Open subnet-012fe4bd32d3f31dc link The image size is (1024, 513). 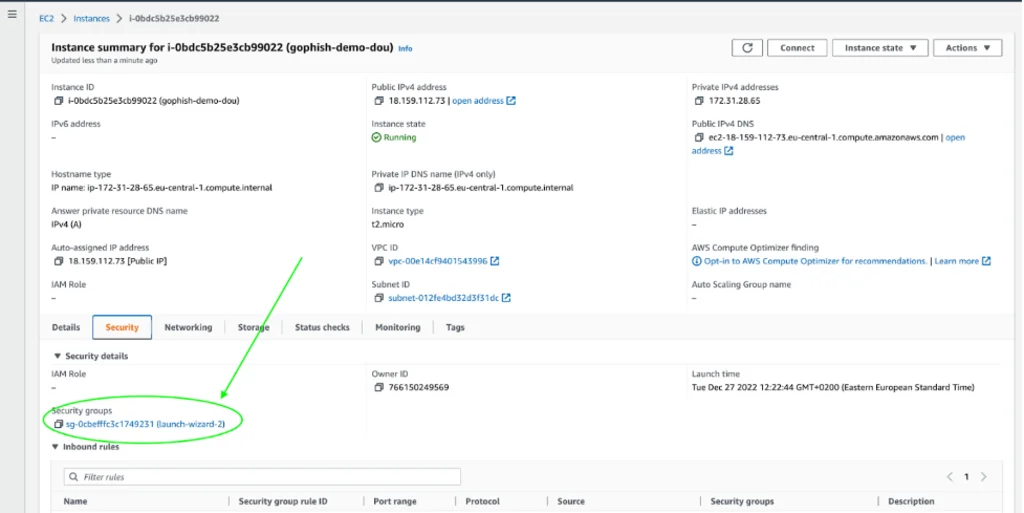point(443,298)
